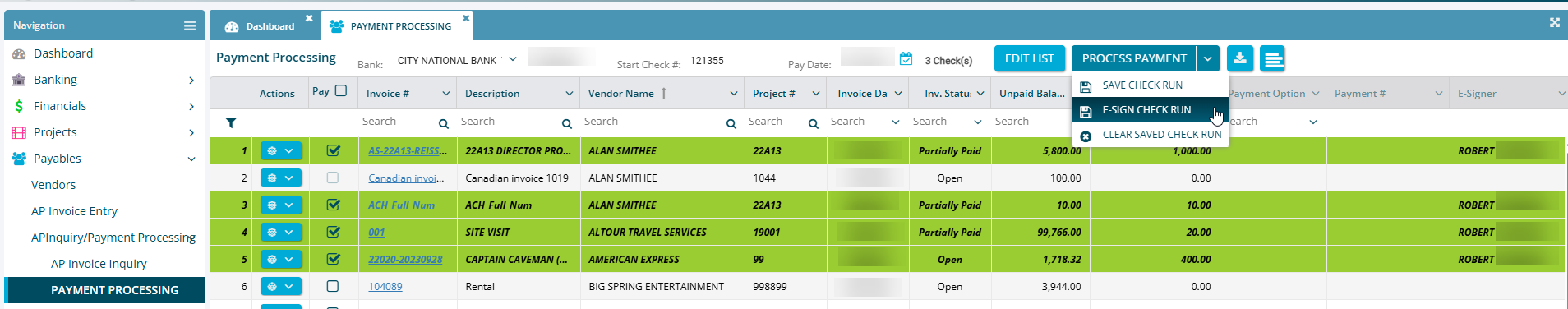Open AP Invoice Entry

(74, 211)
